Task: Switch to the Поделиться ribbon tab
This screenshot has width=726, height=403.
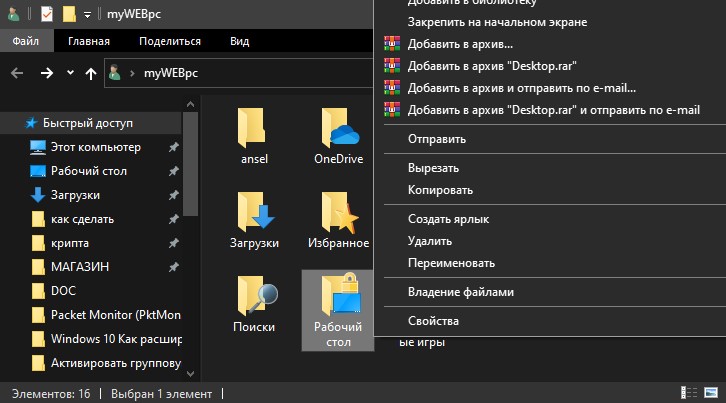Action: [170, 41]
